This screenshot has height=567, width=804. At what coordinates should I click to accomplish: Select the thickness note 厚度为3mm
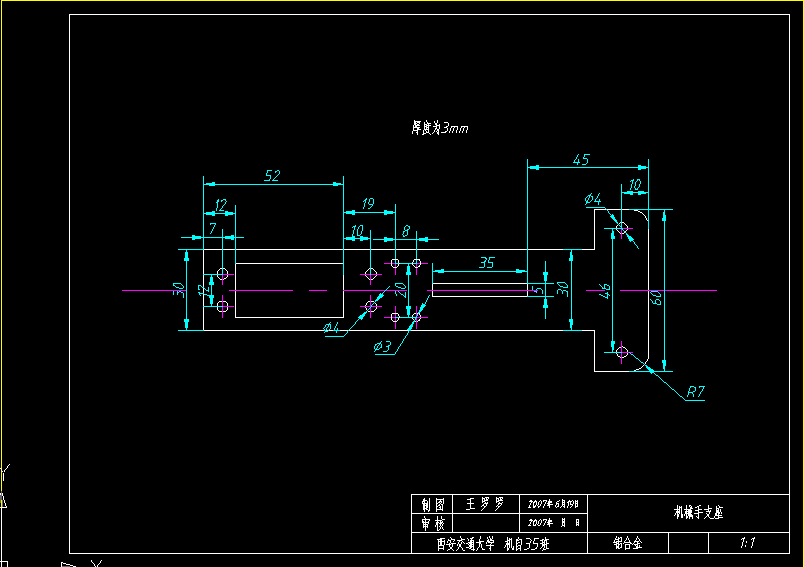coord(439,128)
